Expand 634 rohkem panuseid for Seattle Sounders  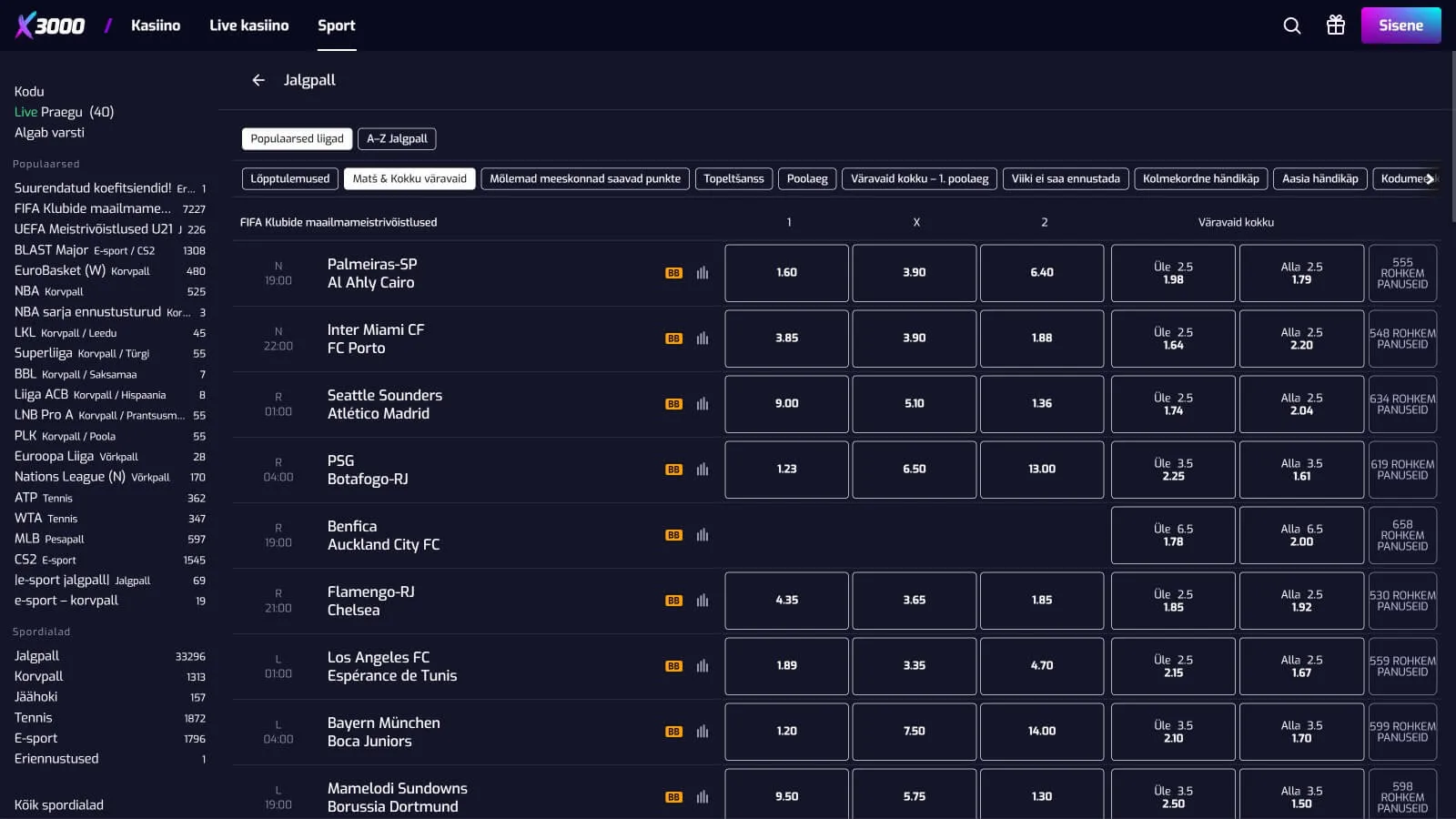[x=1402, y=404]
